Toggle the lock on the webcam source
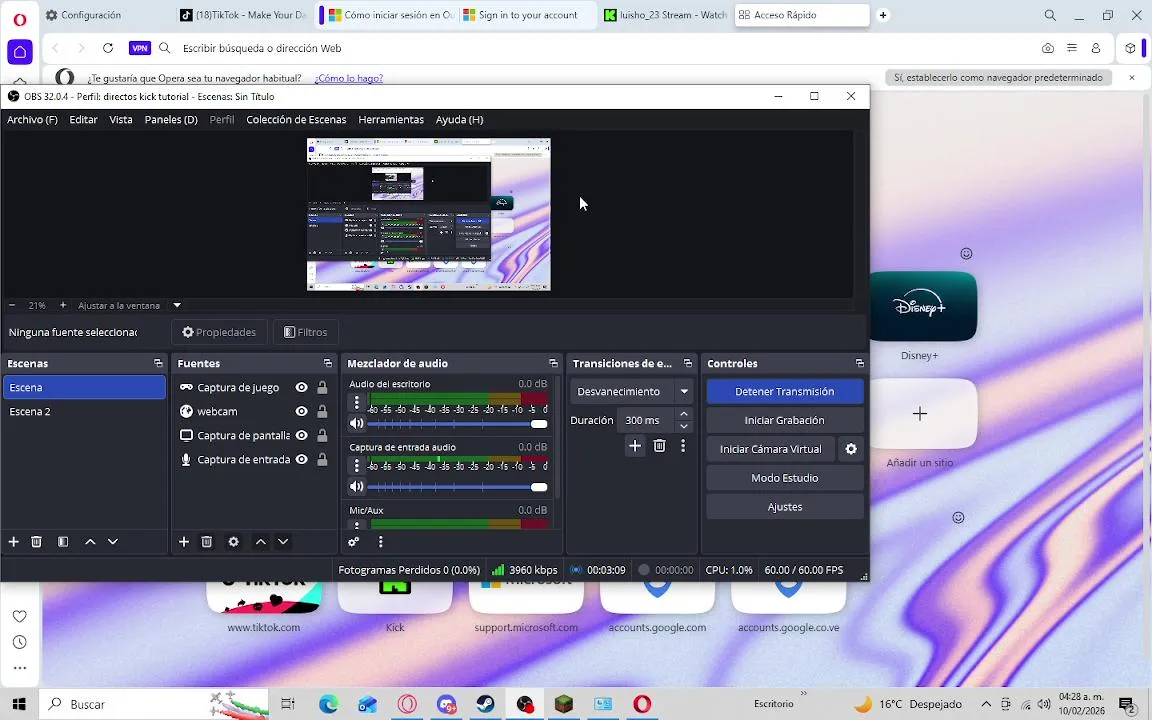 pyautogui.click(x=322, y=411)
